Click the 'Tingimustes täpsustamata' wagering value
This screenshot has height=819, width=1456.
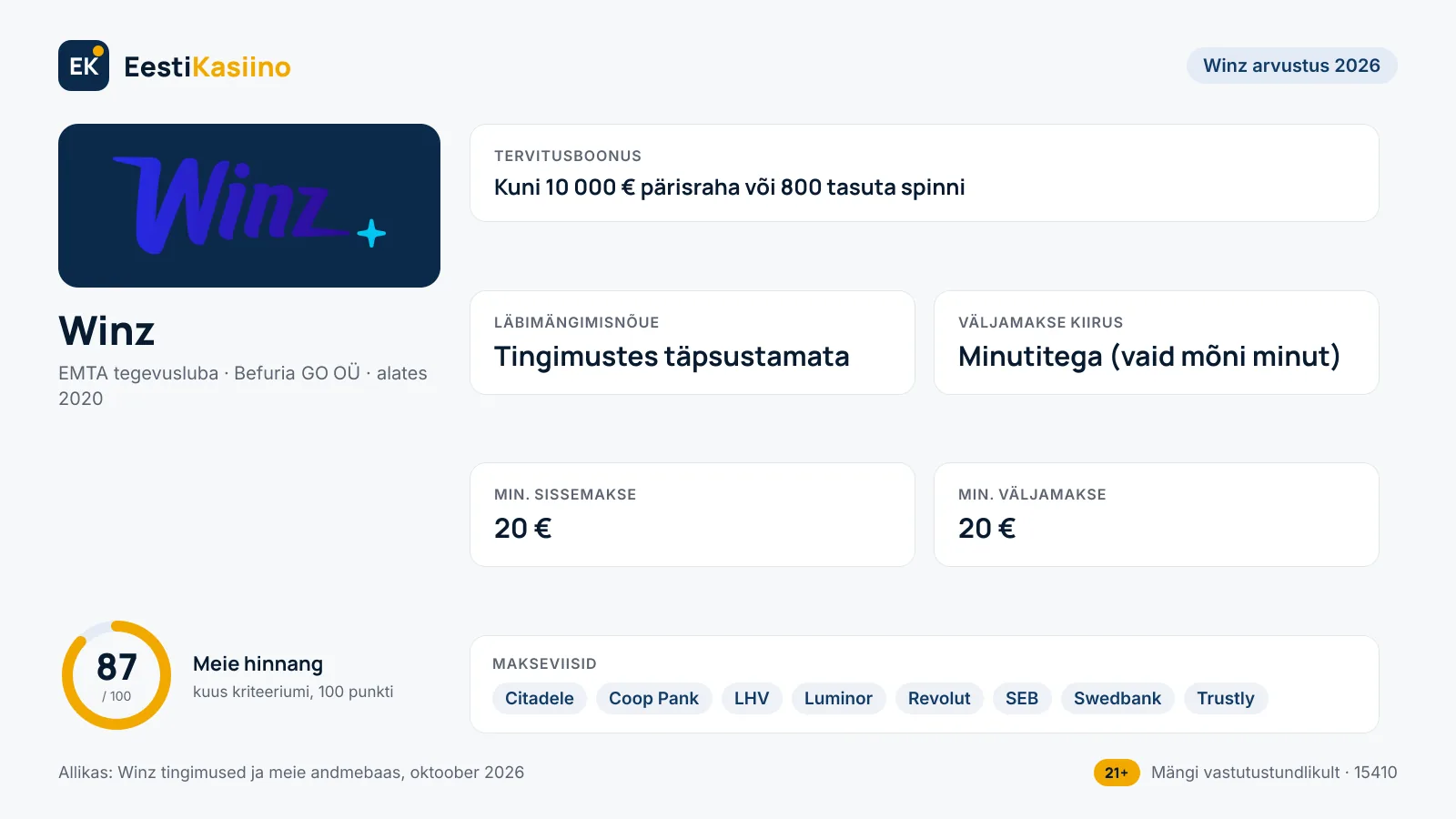(672, 357)
